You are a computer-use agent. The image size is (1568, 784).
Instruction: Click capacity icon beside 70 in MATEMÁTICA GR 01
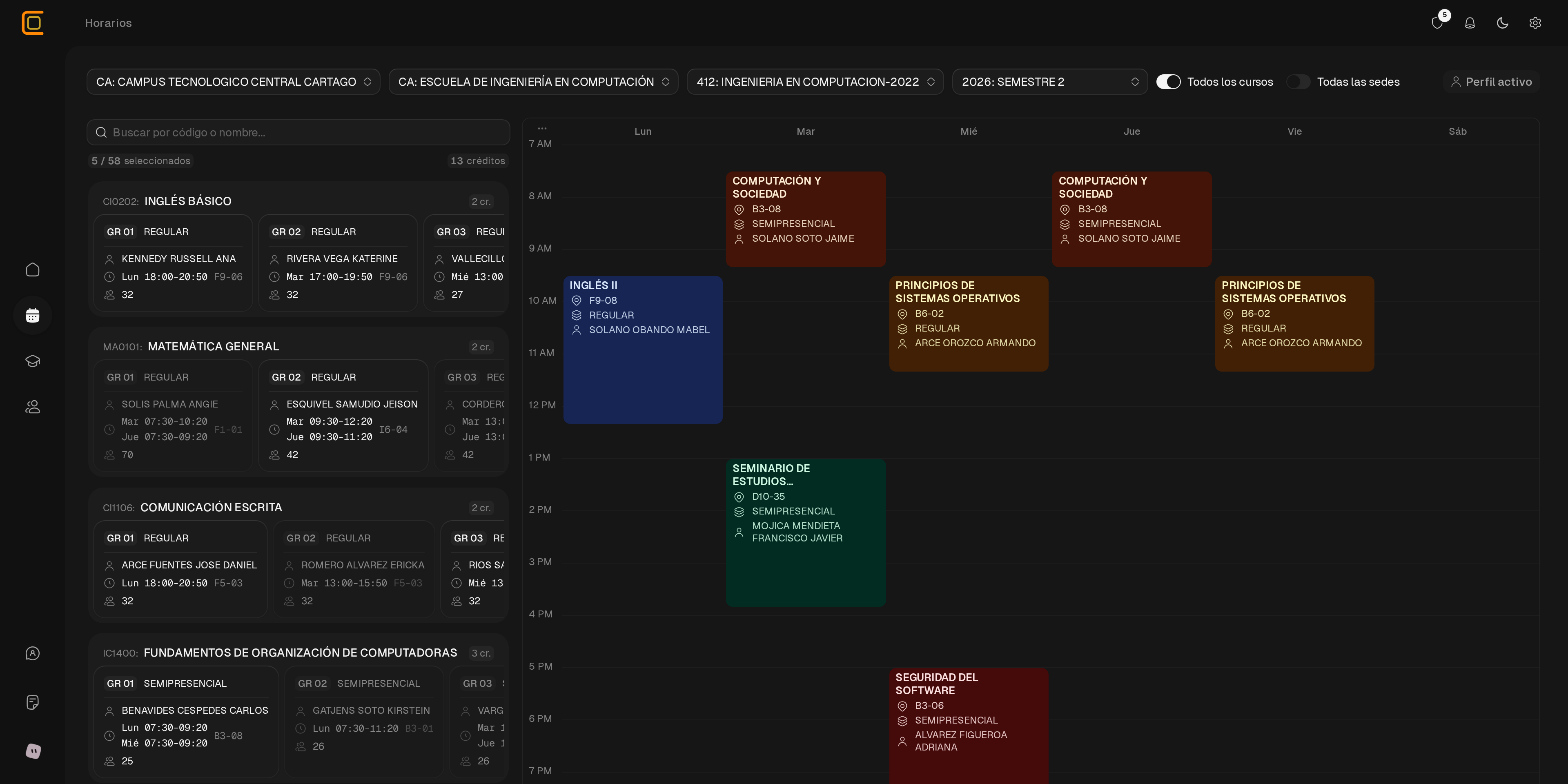[x=109, y=455]
